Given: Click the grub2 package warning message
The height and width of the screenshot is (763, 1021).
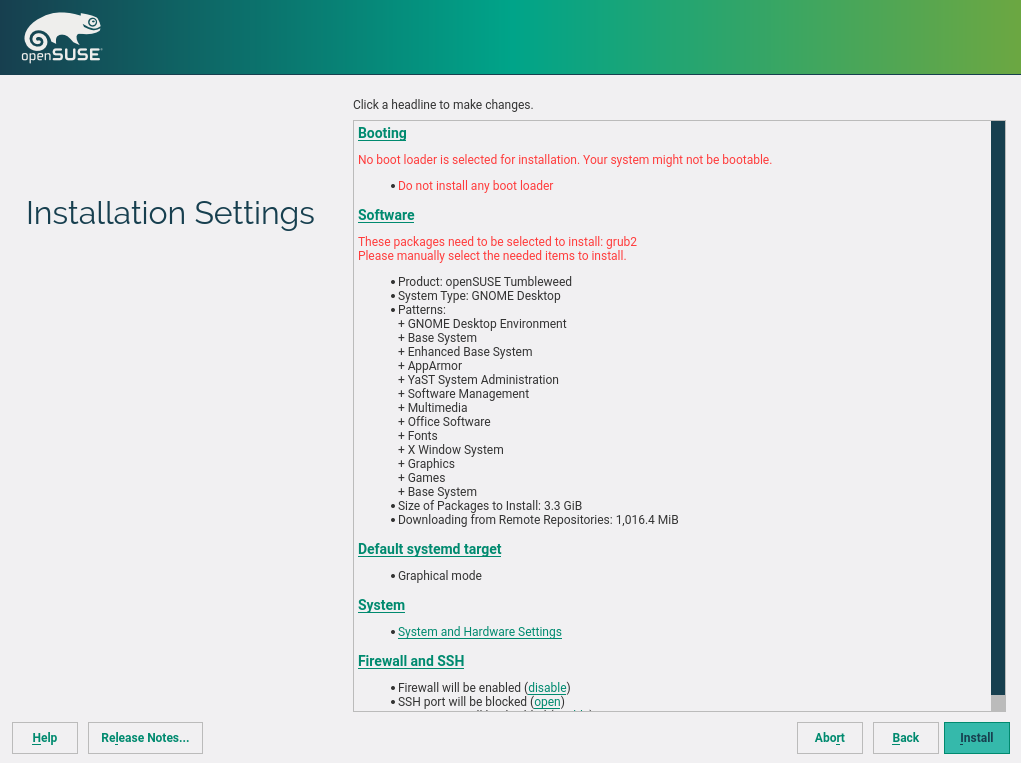Looking at the screenshot, I should pyautogui.click(x=497, y=242).
